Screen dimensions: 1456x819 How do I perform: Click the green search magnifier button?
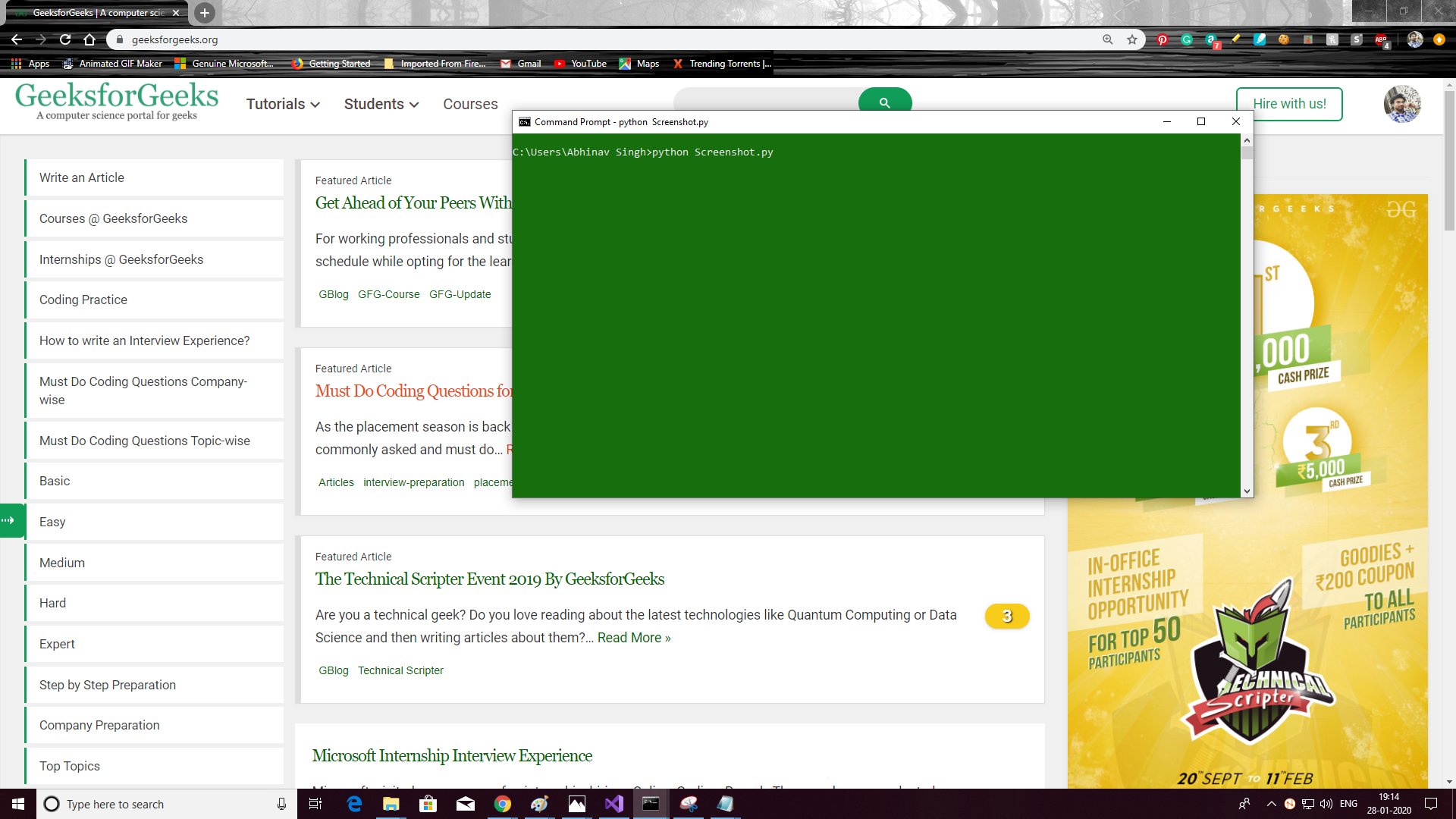coord(884,102)
